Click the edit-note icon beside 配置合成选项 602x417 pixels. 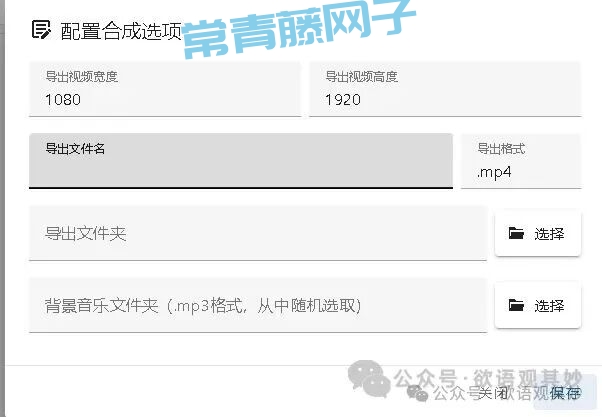click(41, 29)
